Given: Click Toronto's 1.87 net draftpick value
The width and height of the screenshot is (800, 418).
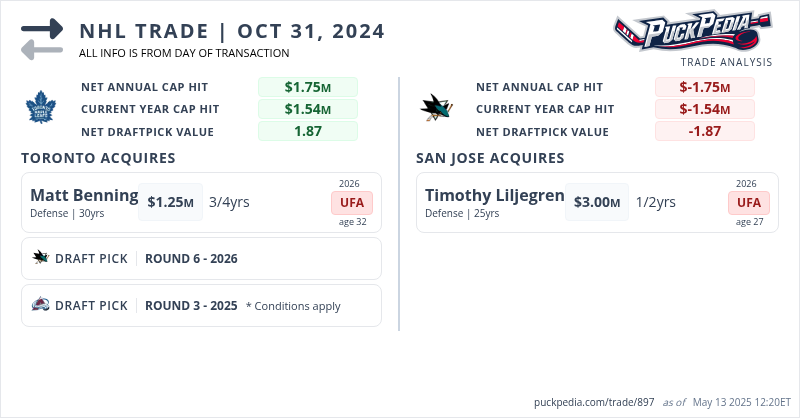Looking at the screenshot, I should click(307, 131).
